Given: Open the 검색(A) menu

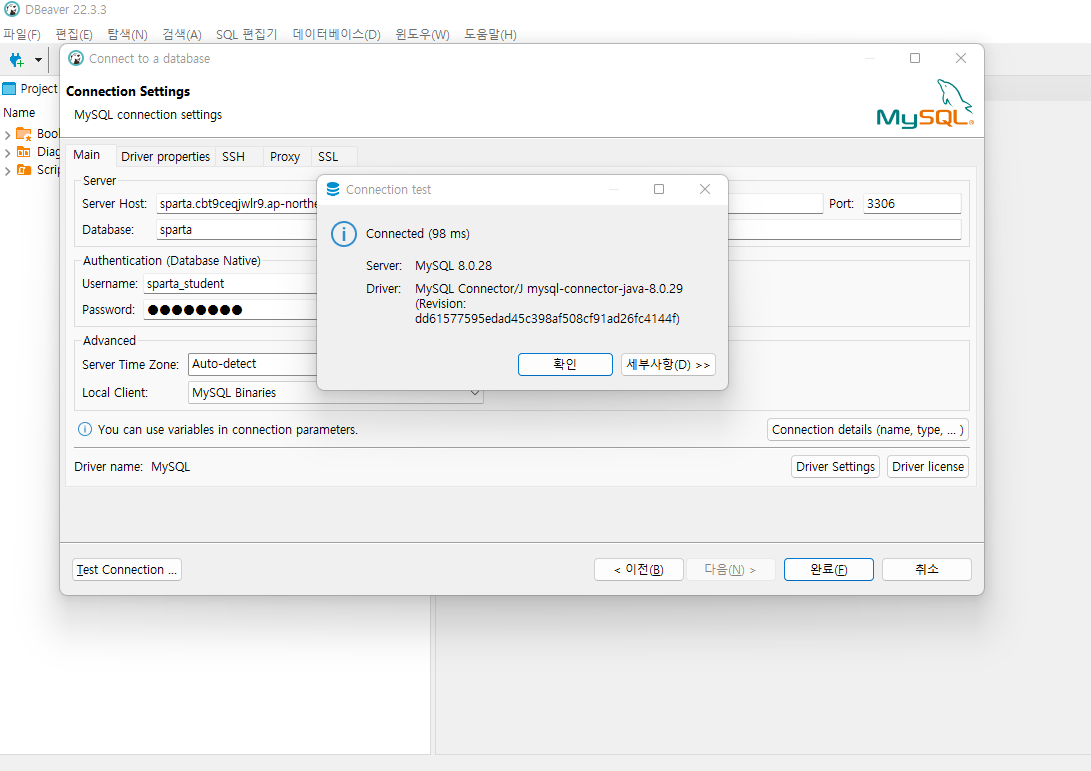Looking at the screenshot, I should tap(182, 35).
